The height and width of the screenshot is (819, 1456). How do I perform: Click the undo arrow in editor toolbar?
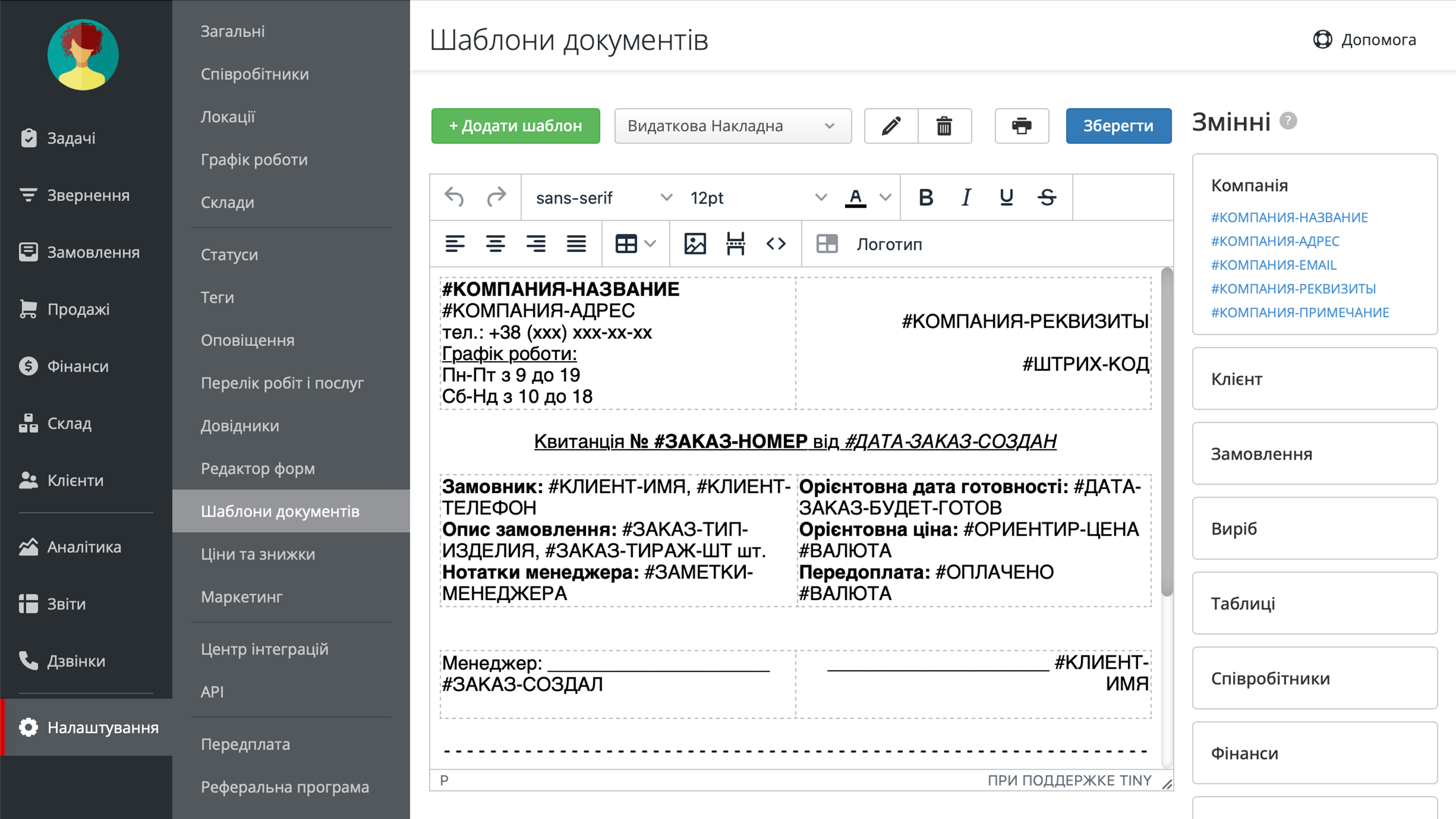pyautogui.click(x=454, y=197)
